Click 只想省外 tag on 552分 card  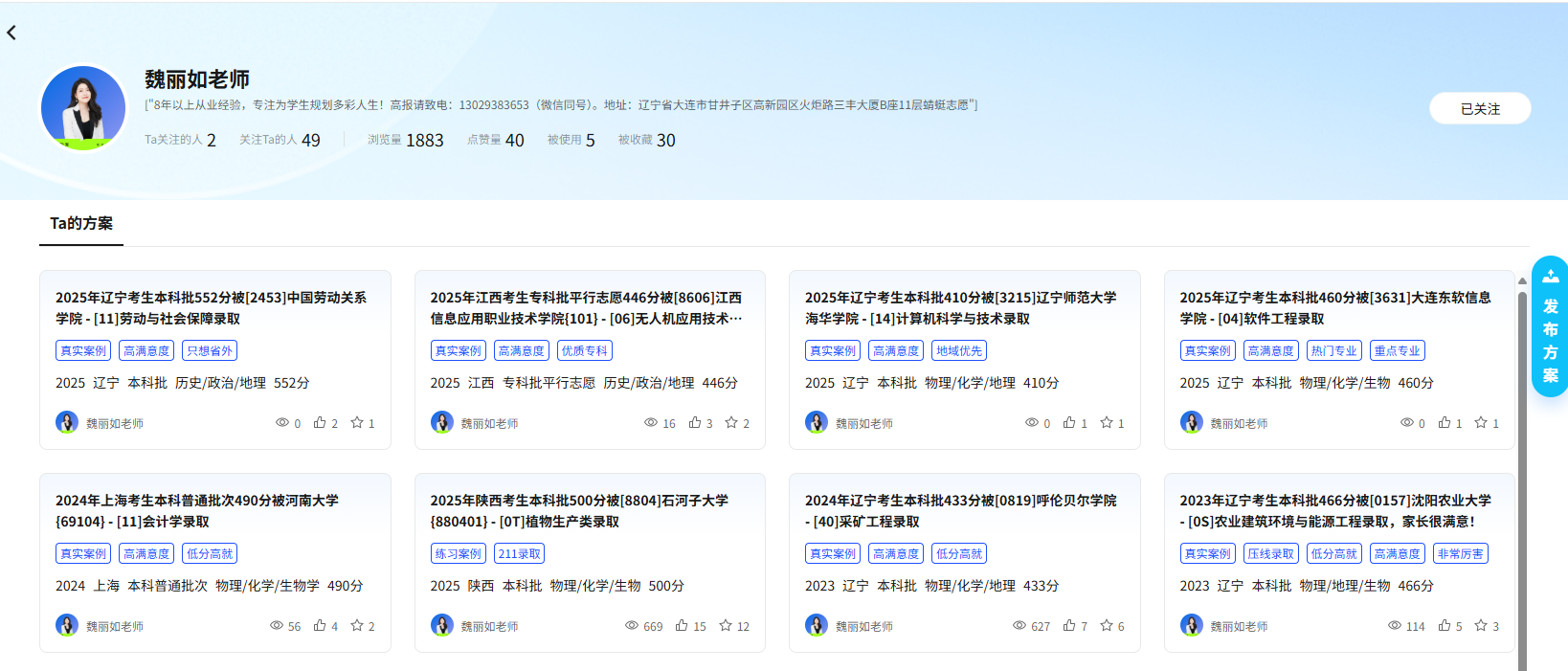(x=210, y=350)
